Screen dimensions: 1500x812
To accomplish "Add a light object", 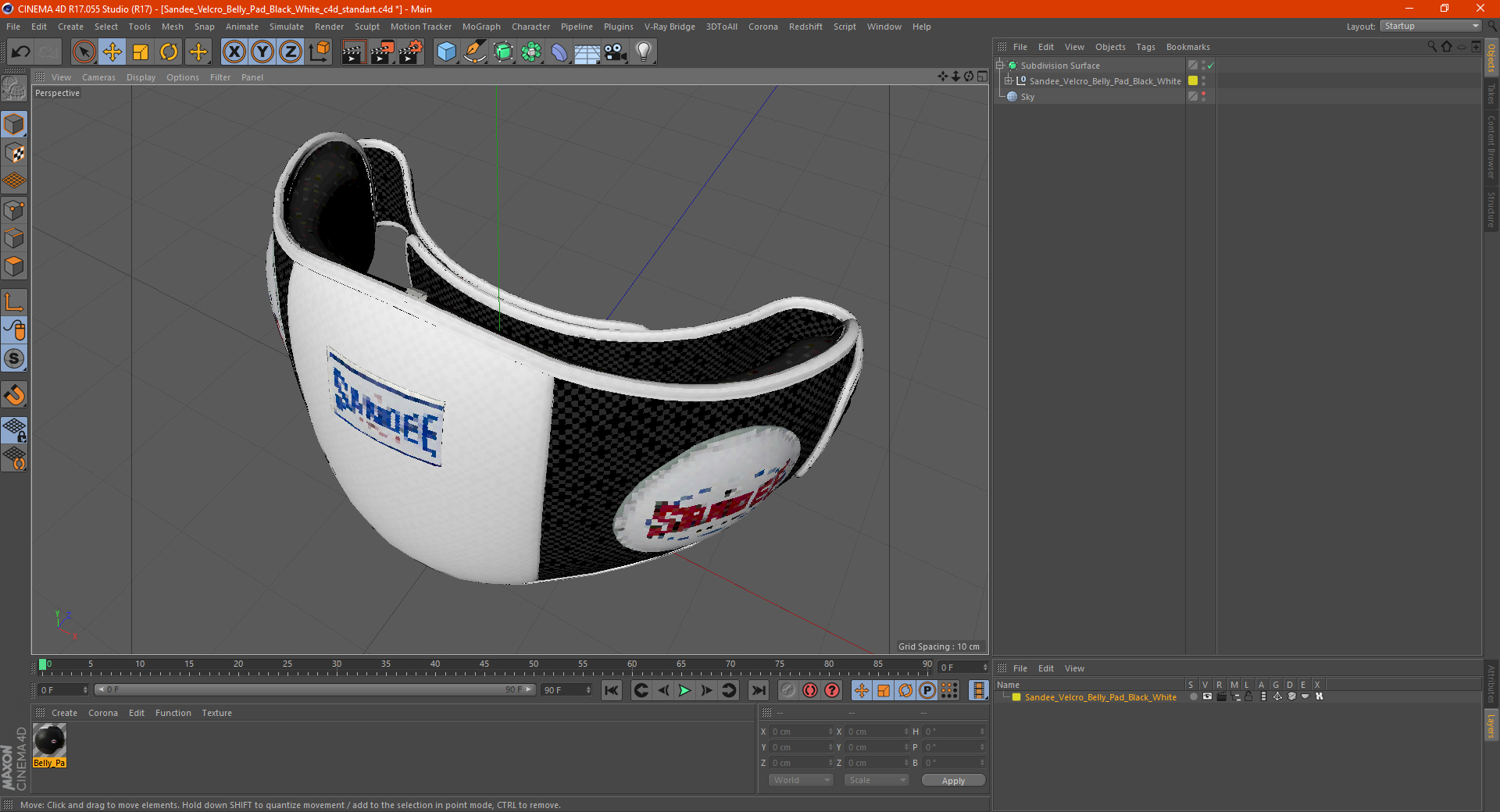I will click(x=644, y=52).
